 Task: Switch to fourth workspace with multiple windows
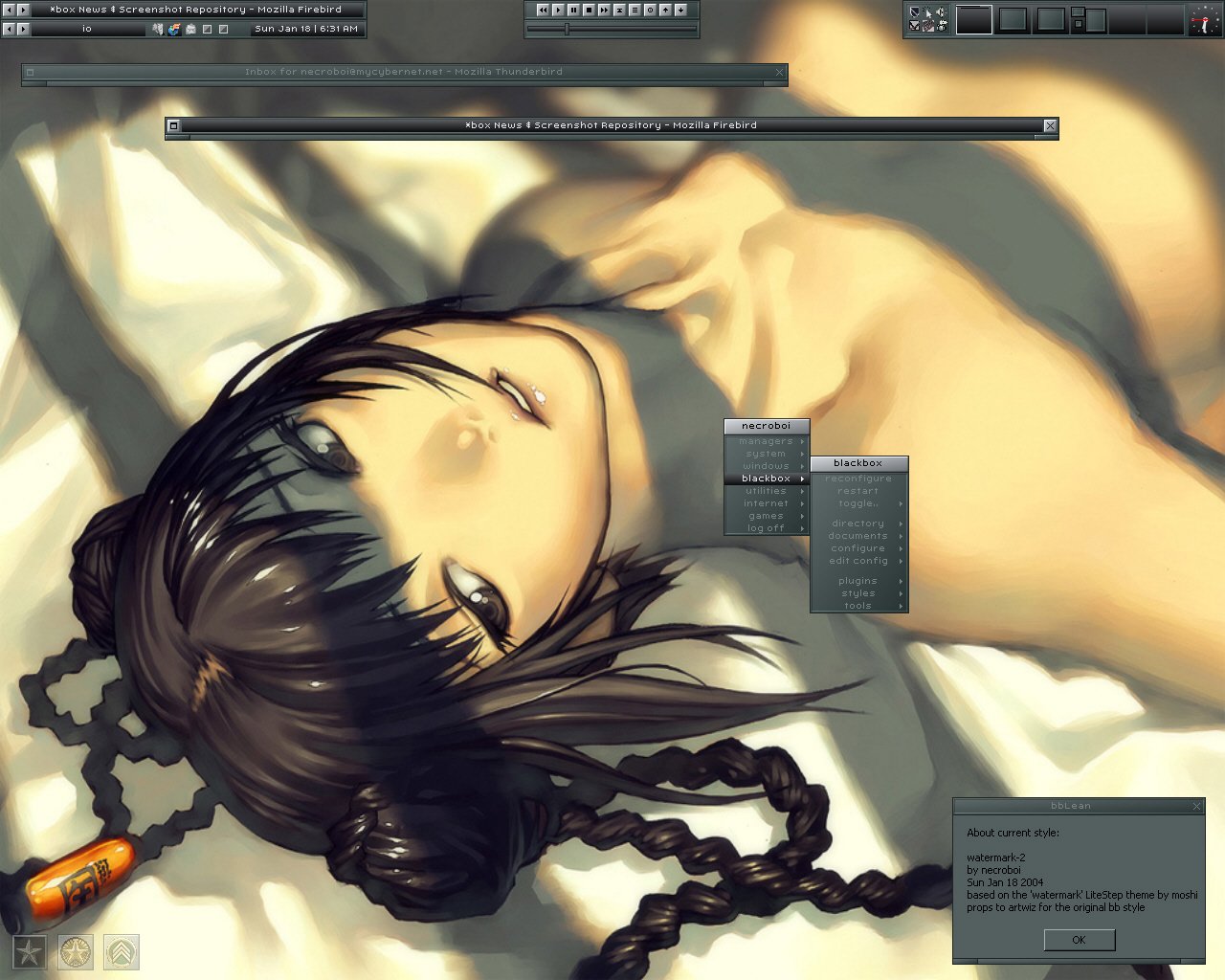click(x=1088, y=19)
